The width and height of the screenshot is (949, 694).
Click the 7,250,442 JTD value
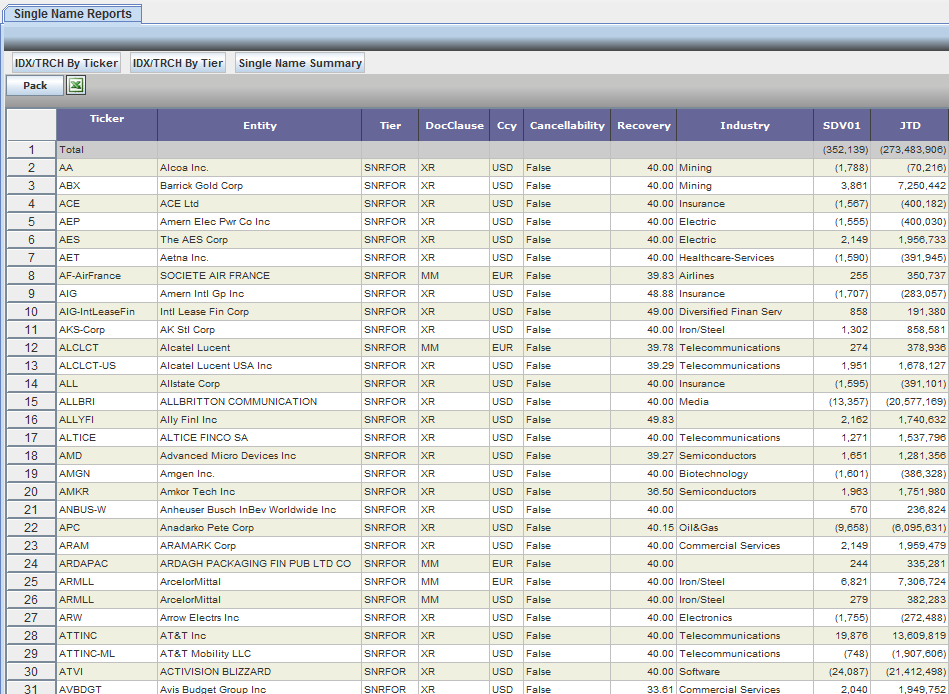tap(910, 186)
